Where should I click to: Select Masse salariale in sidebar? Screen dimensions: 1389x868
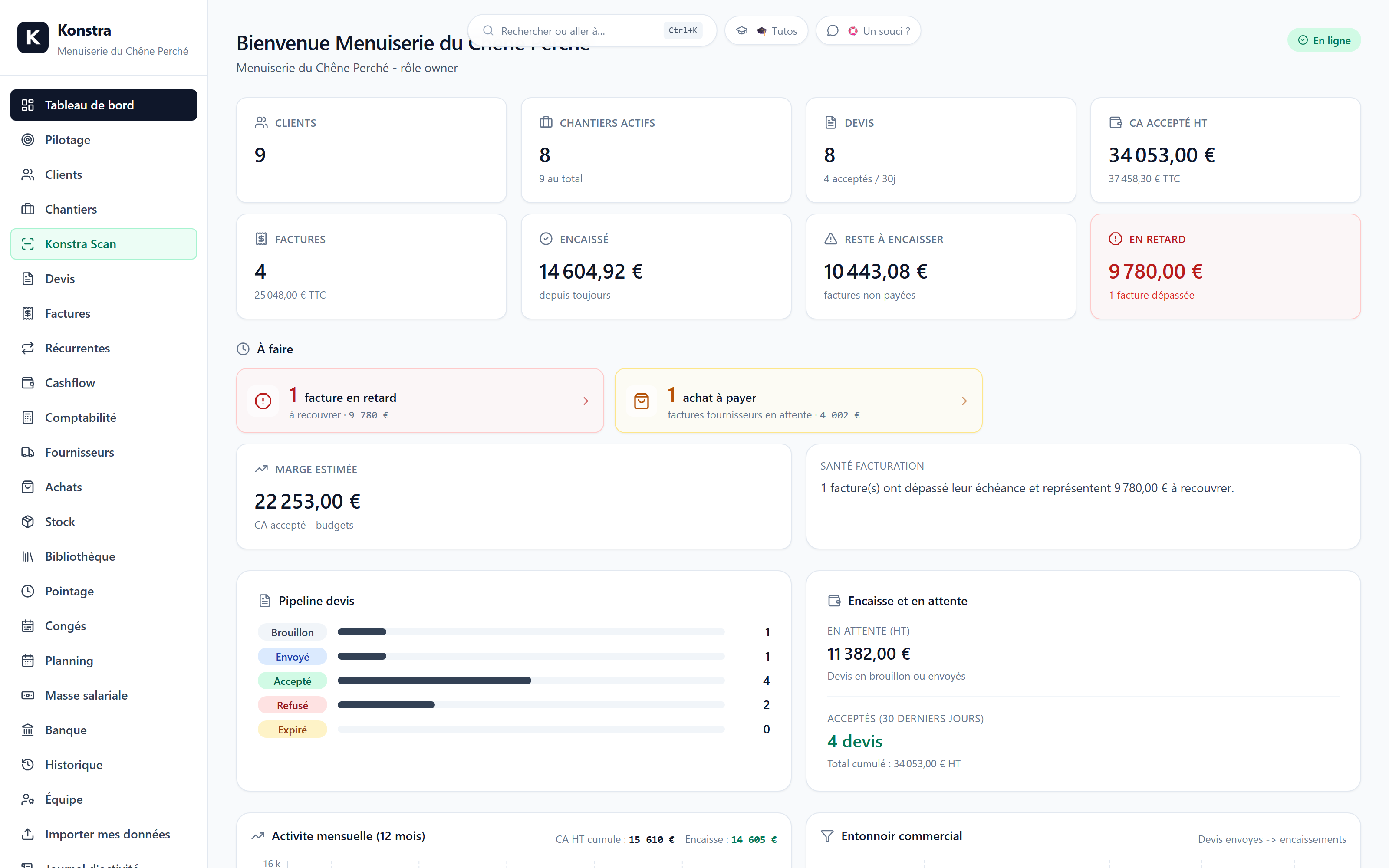(104, 695)
